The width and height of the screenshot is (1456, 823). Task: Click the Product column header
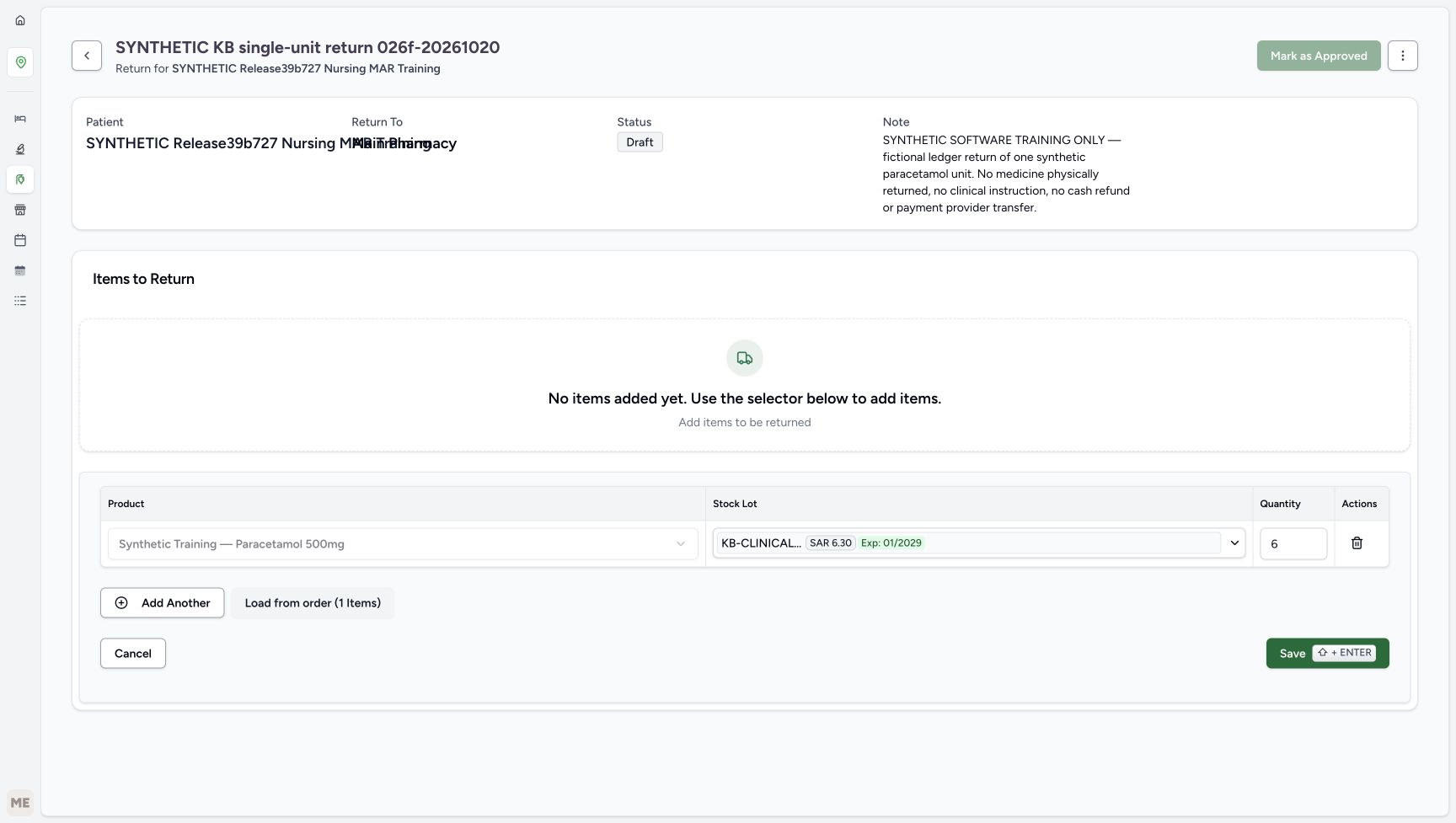tap(126, 504)
